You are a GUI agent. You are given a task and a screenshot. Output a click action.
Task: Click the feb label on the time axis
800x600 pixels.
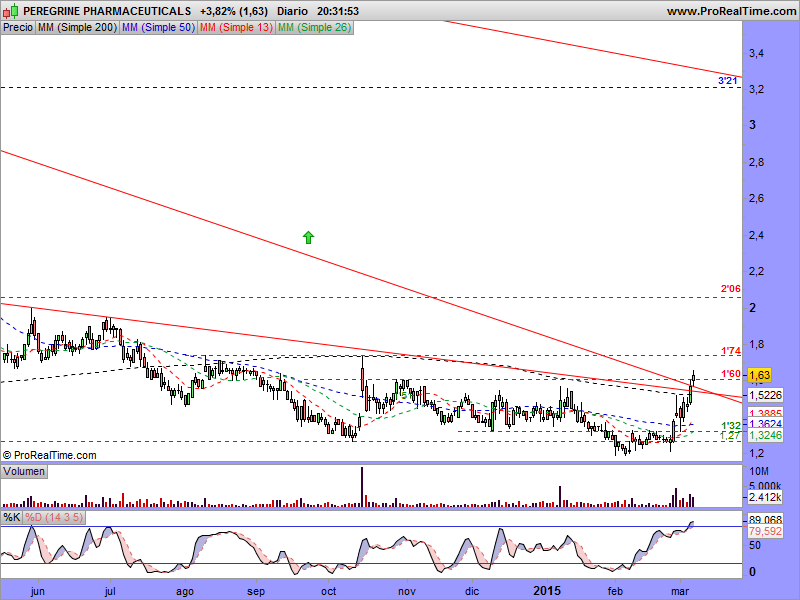(x=615, y=591)
